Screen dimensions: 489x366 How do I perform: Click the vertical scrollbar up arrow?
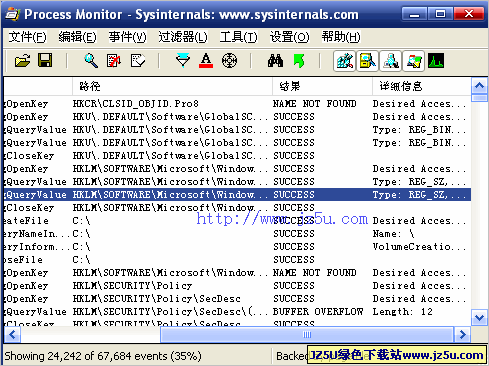pos(479,86)
